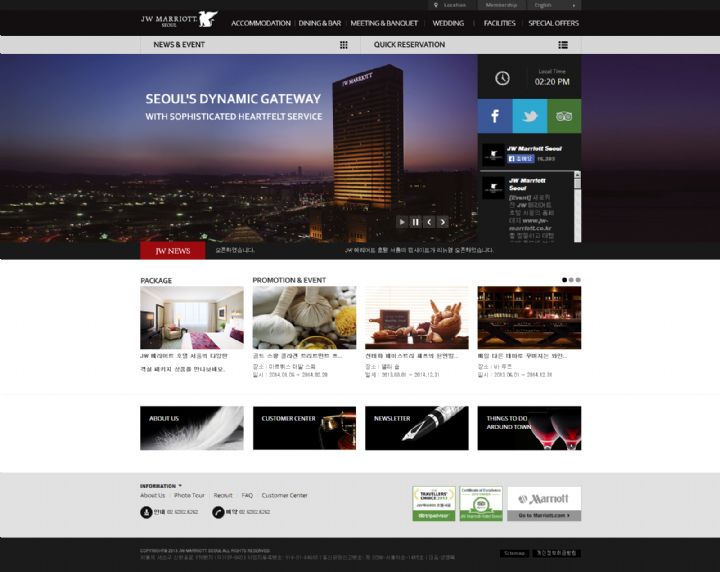Expand the Quick Reservation panel
This screenshot has width=720, height=572.
click(471, 45)
